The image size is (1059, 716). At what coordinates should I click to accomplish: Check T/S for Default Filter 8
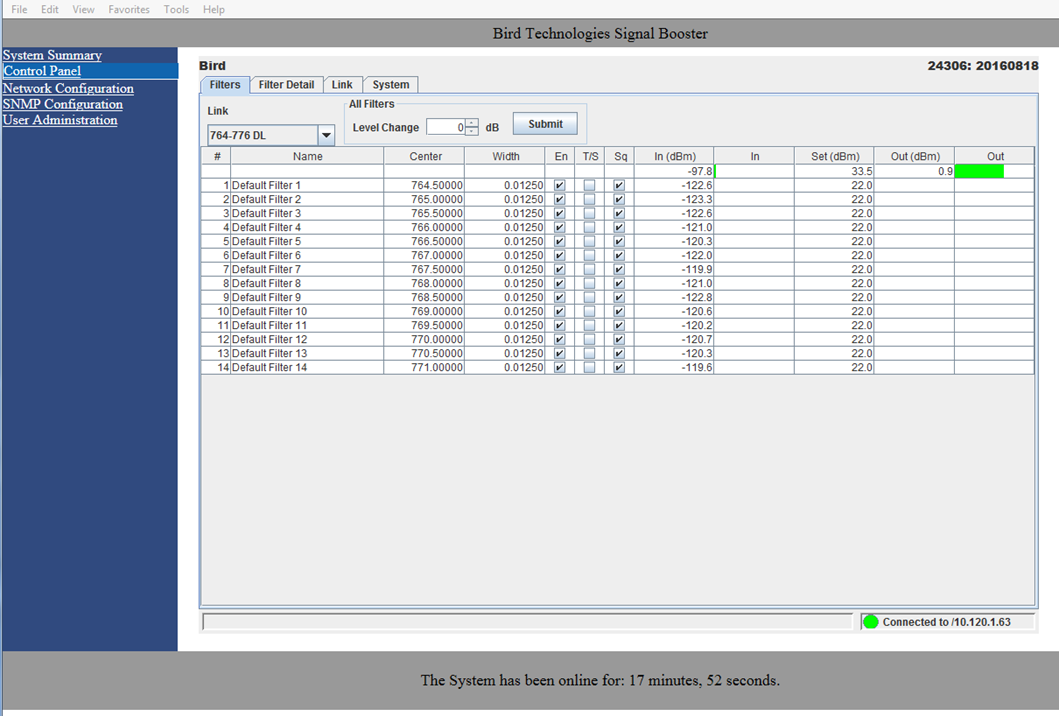coord(590,284)
